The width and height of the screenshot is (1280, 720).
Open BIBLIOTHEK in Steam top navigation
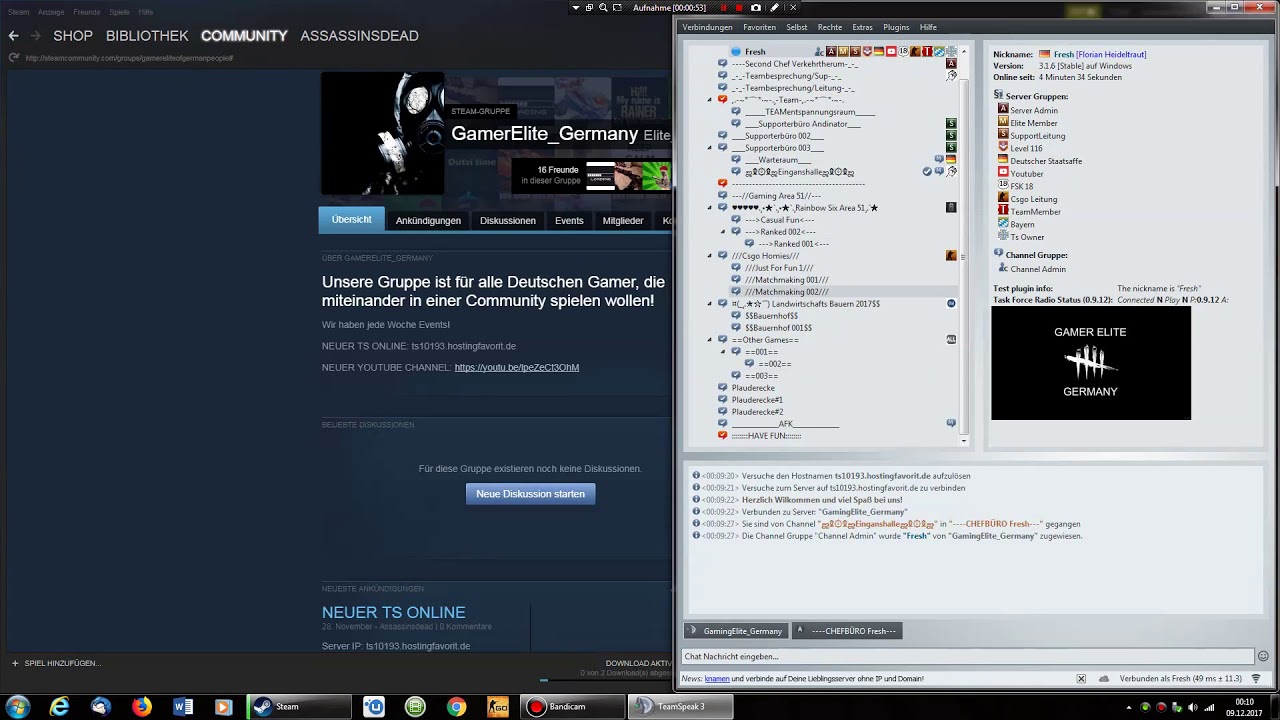click(x=147, y=35)
